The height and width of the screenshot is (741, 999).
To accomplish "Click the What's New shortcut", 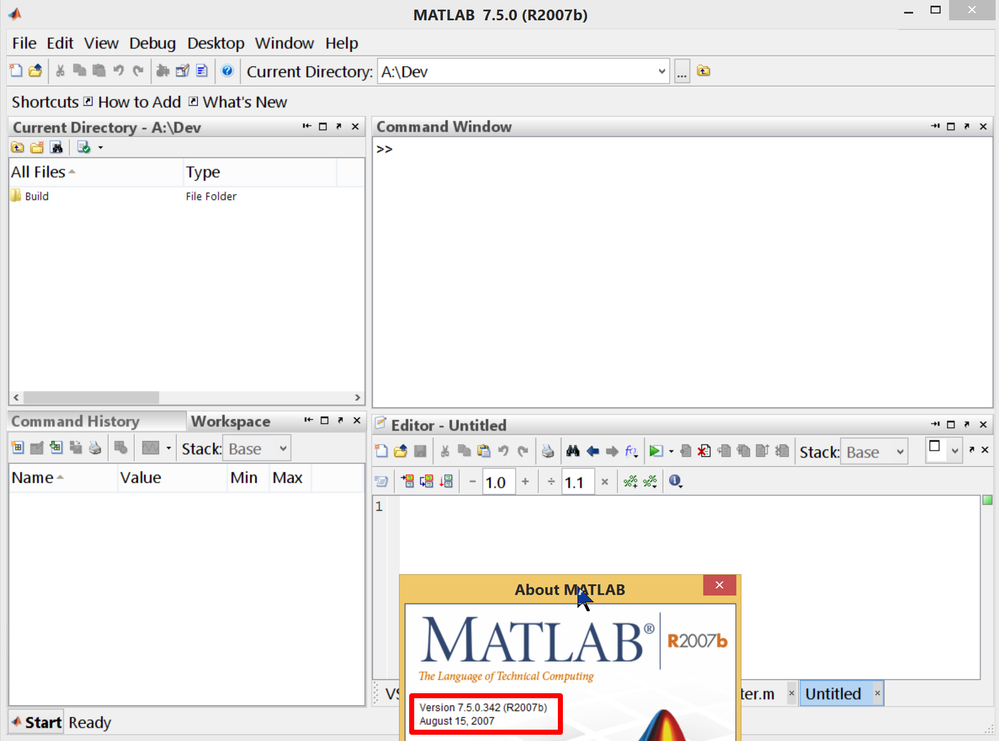I will click(238, 102).
